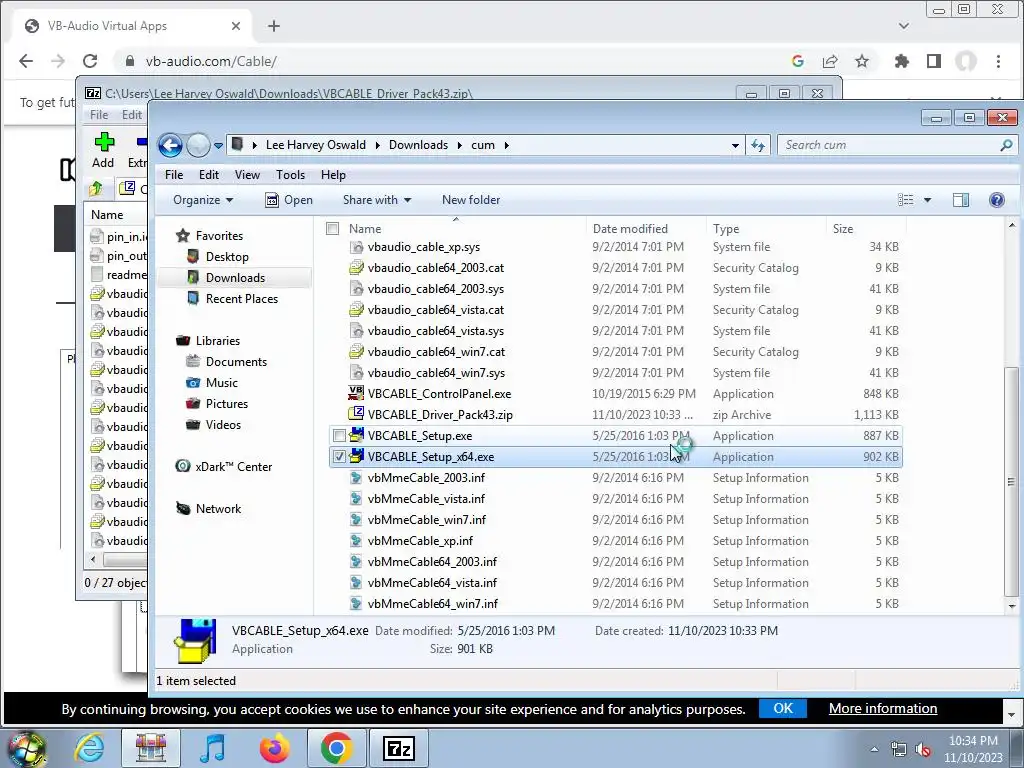
Task: Click the 7-Zip taskbar button
Action: click(398, 748)
